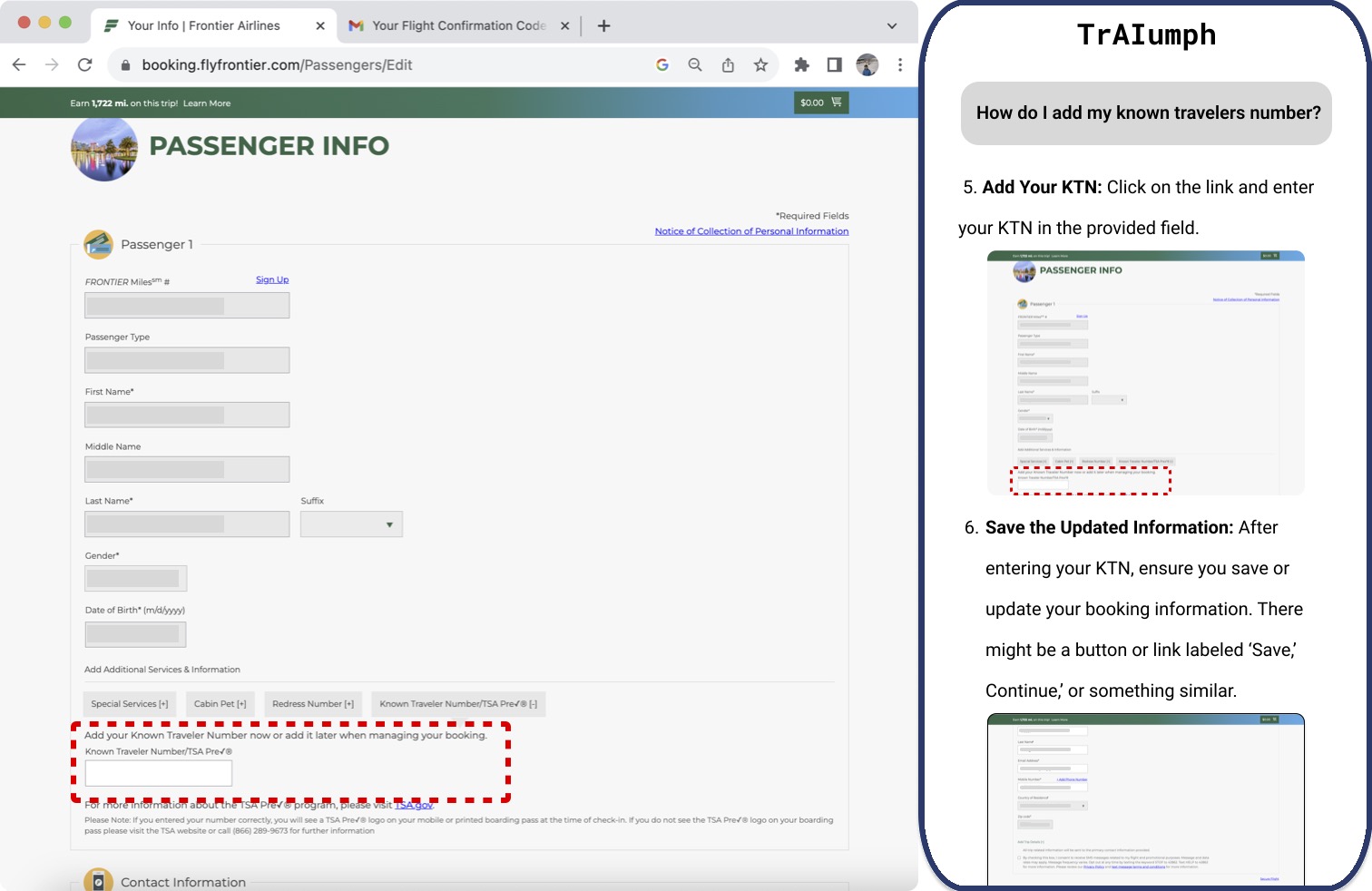Bookmark this page with the star
The width and height of the screenshot is (1372, 891).
tap(760, 64)
